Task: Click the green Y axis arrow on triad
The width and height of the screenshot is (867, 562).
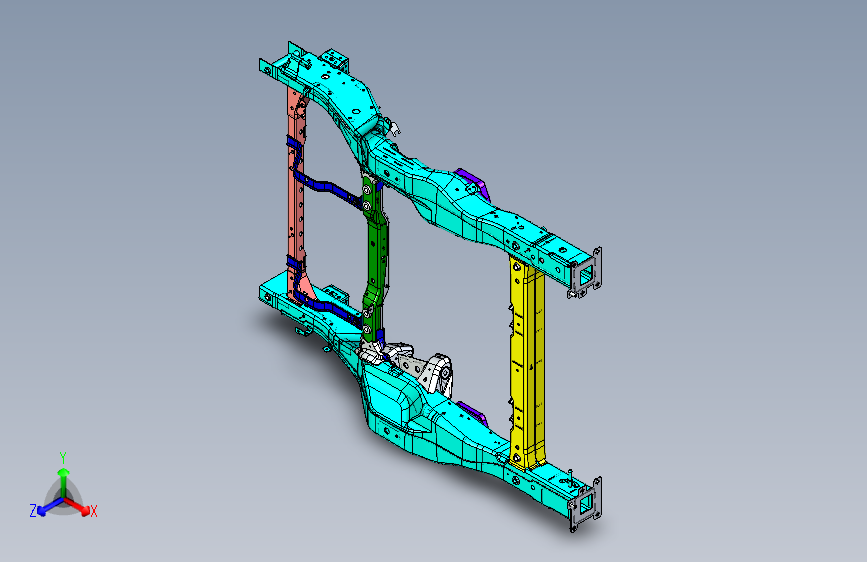Action: click(x=64, y=482)
